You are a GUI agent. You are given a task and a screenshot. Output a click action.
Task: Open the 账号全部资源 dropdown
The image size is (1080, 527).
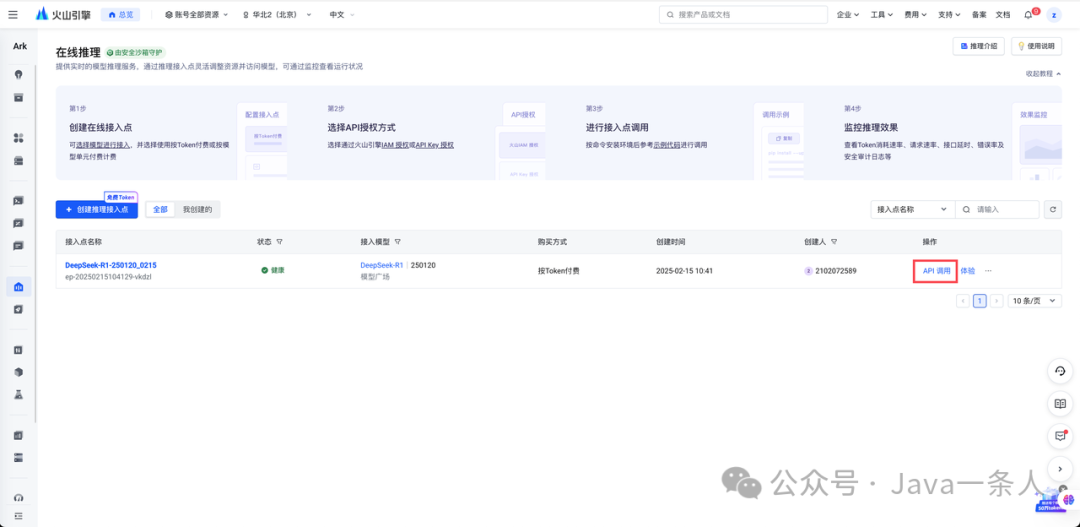[x=196, y=14]
